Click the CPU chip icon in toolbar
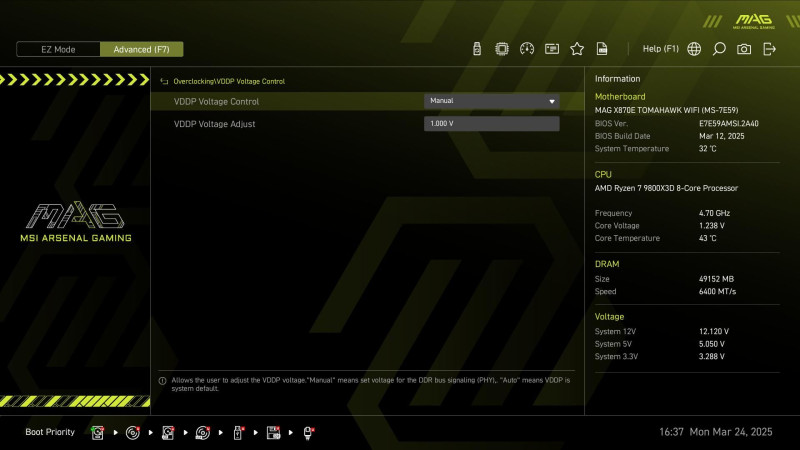 (502, 49)
